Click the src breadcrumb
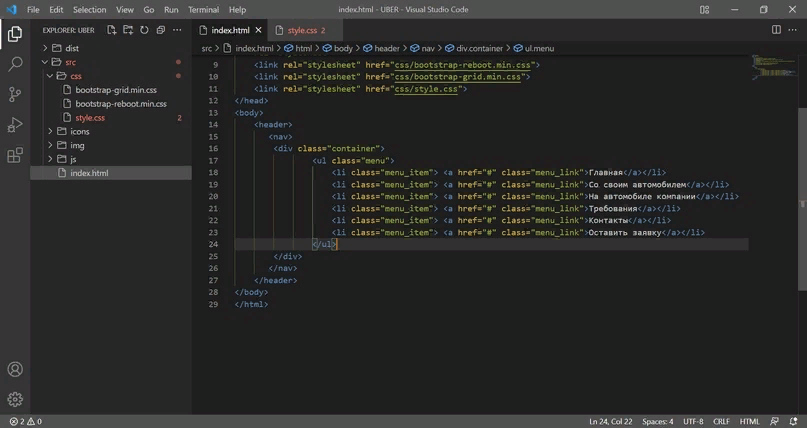This screenshot has width=807, height=428. 206,48
